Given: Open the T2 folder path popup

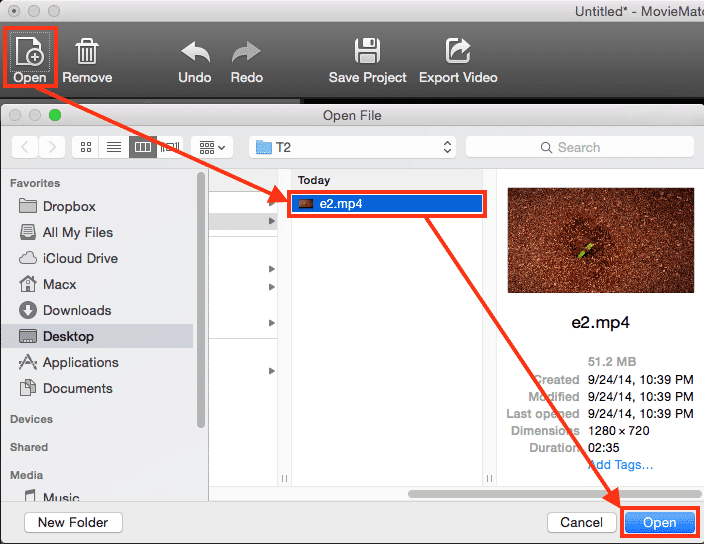Looking at the screenshot, I should [x=352, y=147].
